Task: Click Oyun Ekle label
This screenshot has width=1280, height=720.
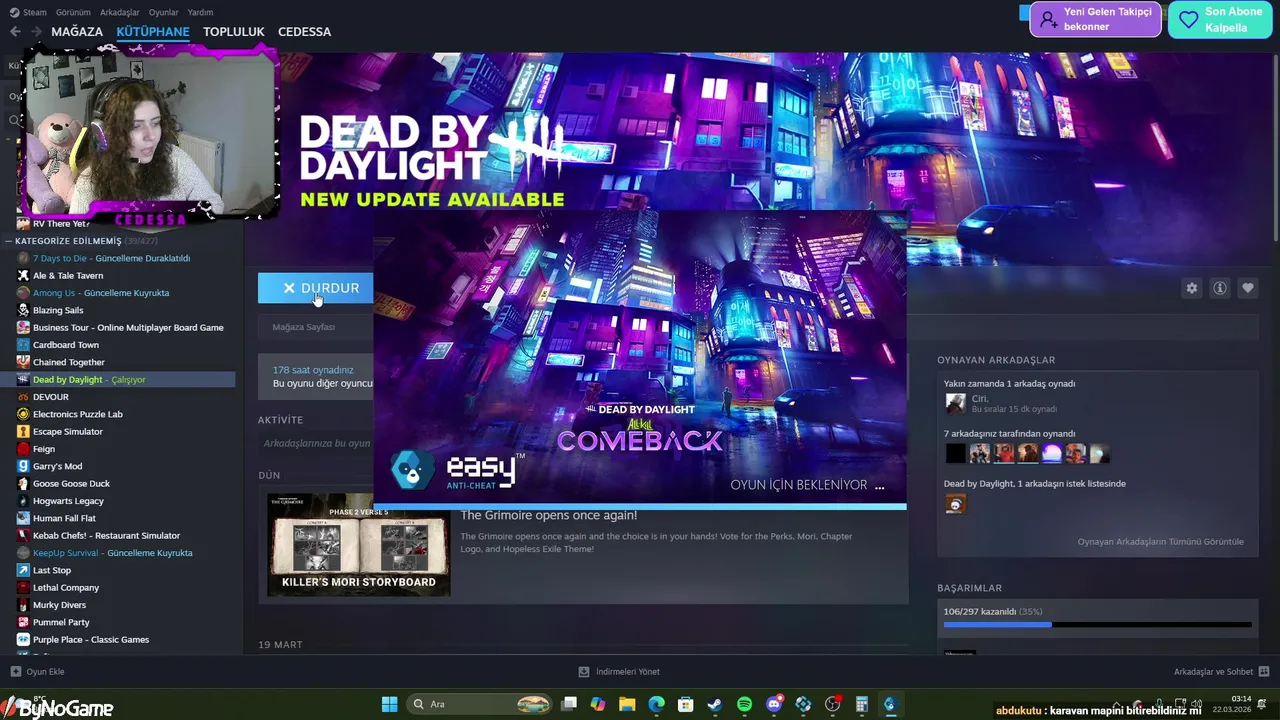Action: [x=45, y=672]
